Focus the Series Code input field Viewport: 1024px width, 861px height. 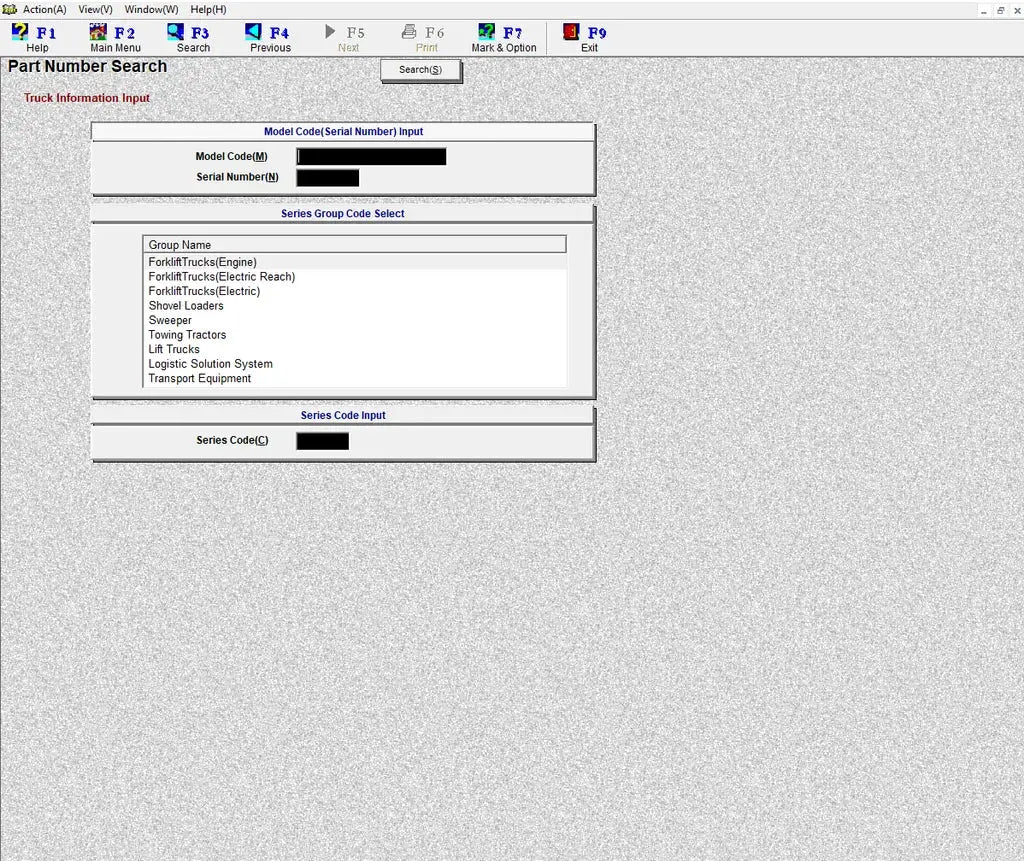click(322, 441)
